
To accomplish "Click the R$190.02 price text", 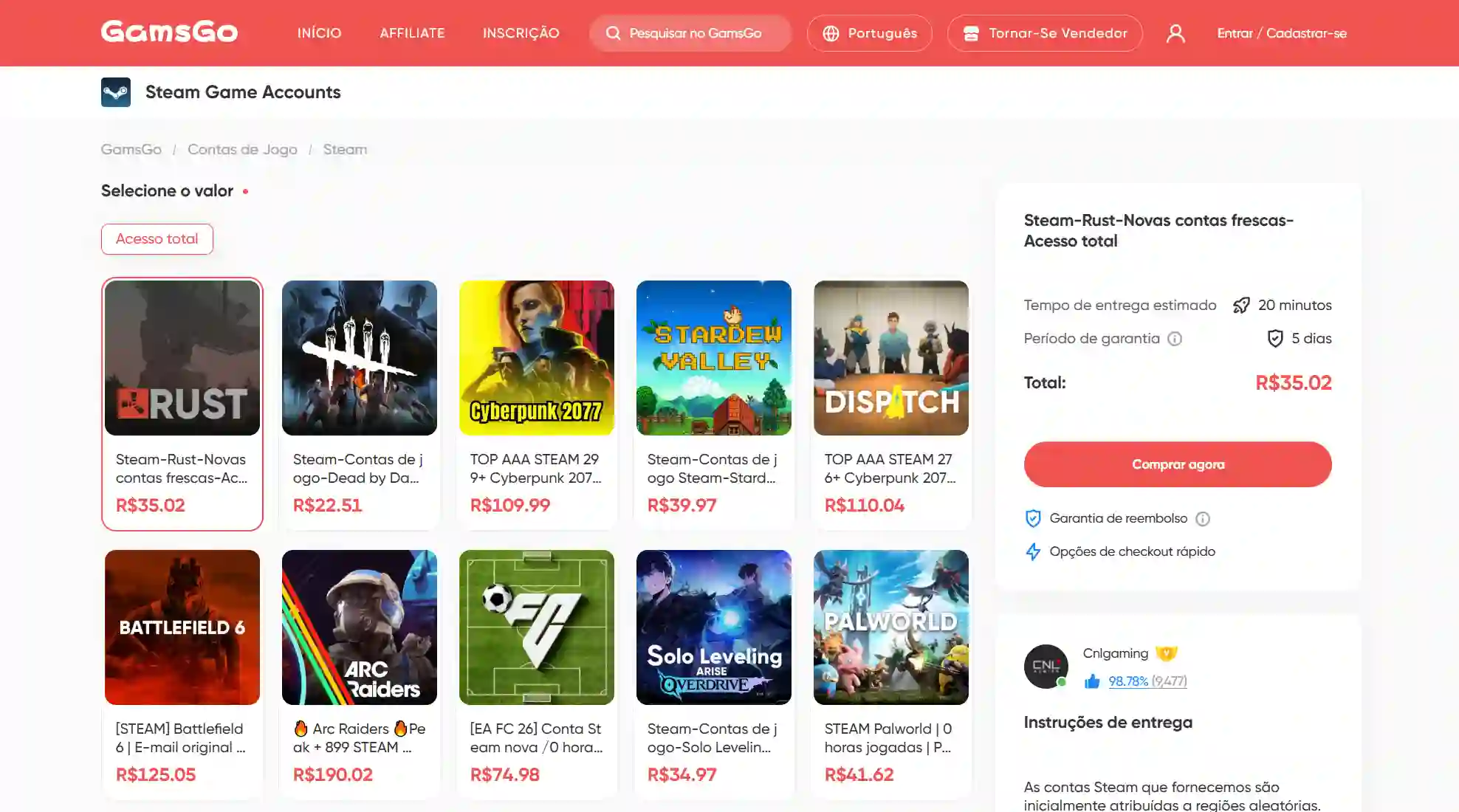I will pos(333,775).
